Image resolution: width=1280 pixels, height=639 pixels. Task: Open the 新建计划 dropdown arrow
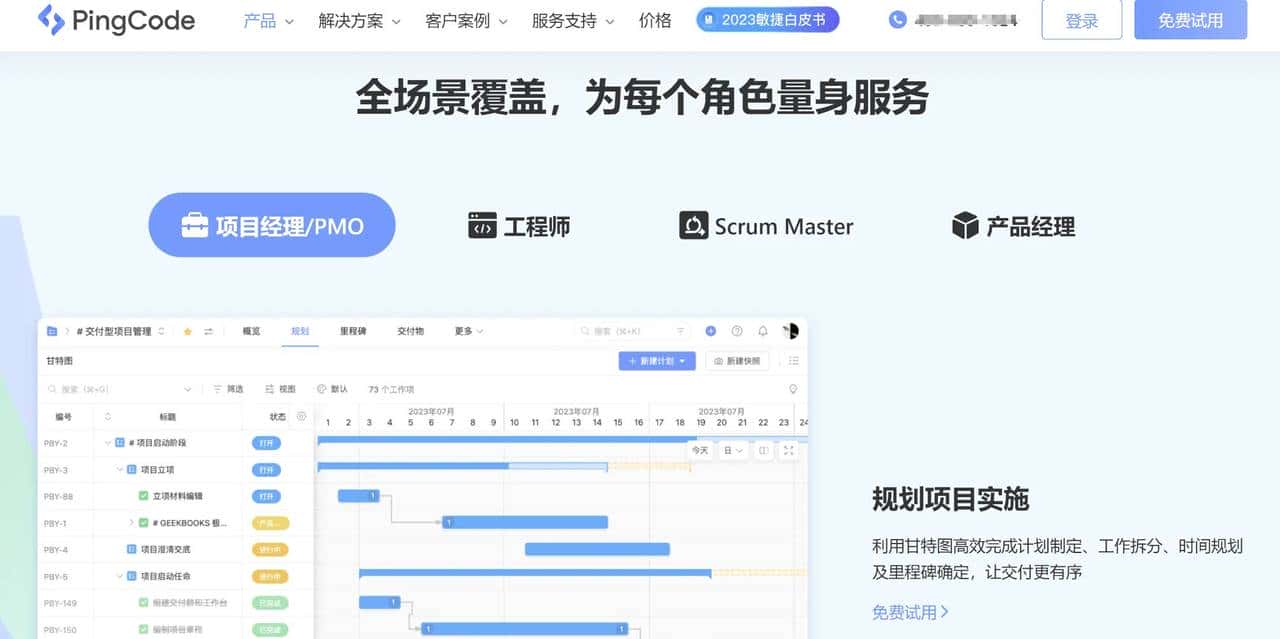click(682, 361)
